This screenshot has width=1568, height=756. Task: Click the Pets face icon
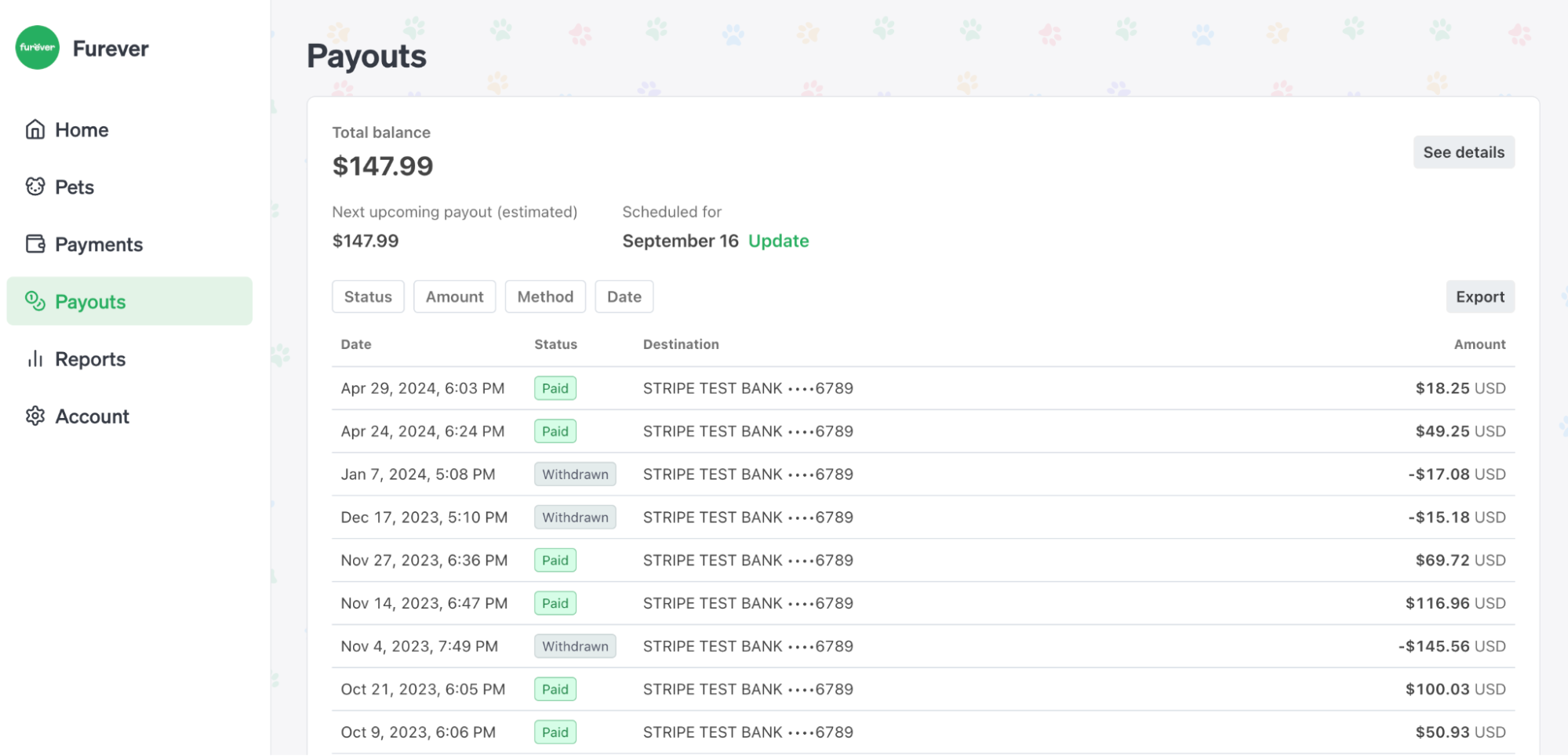[35, 187]
